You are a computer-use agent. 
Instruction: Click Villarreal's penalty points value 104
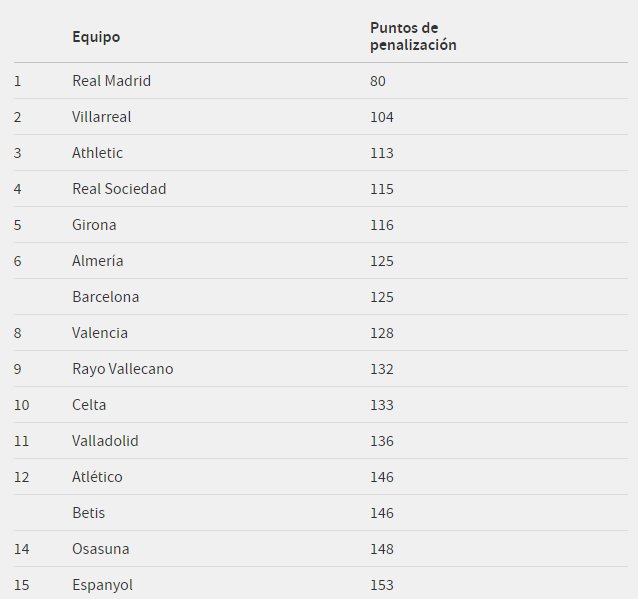coord(382,117)
